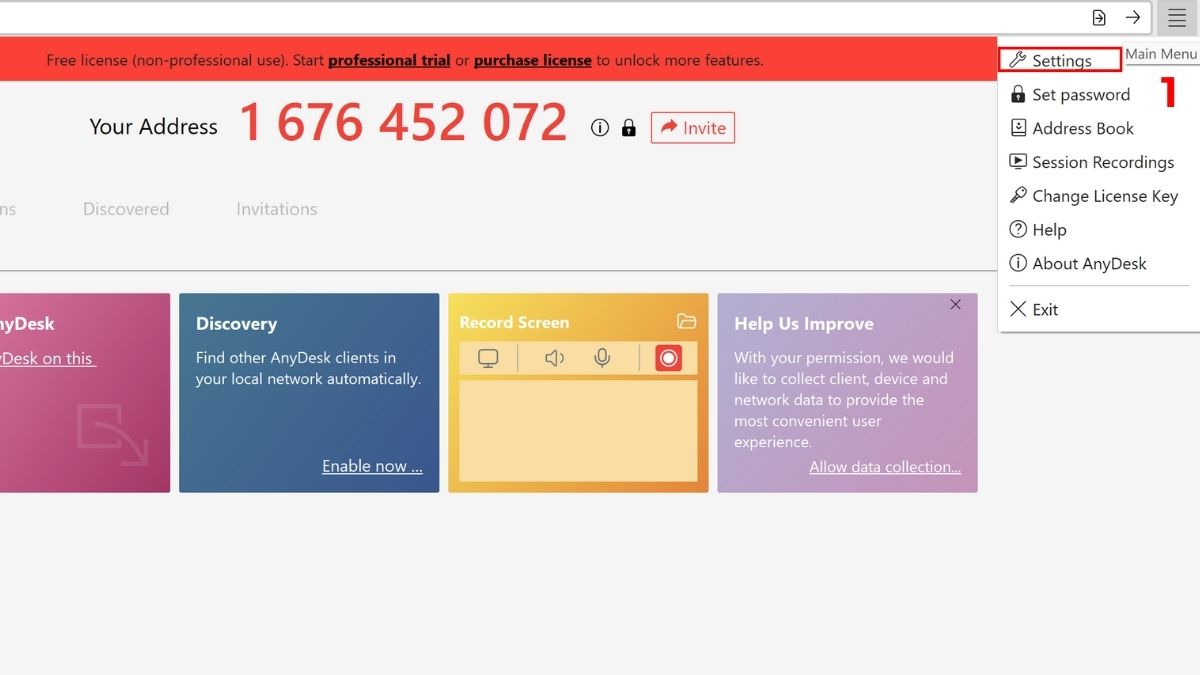Viewport: 1200px width, 675px height.
Task: Choose Exit in the main menu
Action: click(x=1045, y=310)
